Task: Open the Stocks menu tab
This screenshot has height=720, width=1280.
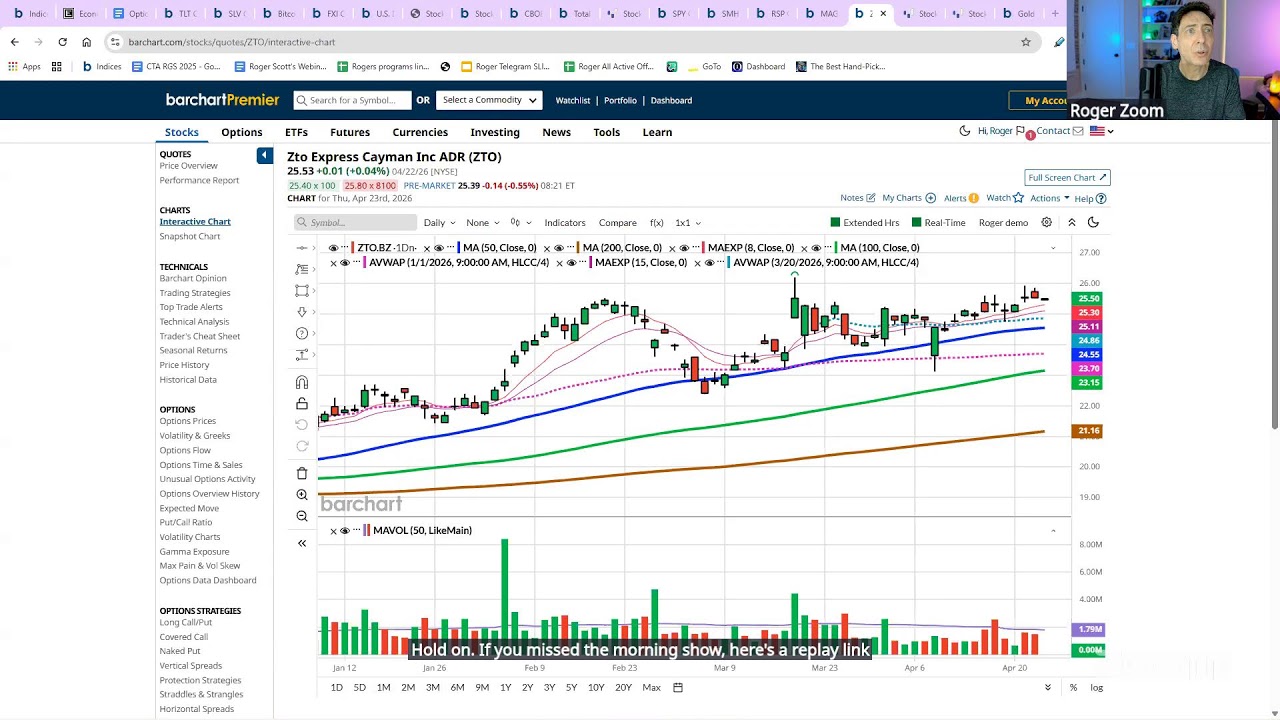Action: [182, 132]
